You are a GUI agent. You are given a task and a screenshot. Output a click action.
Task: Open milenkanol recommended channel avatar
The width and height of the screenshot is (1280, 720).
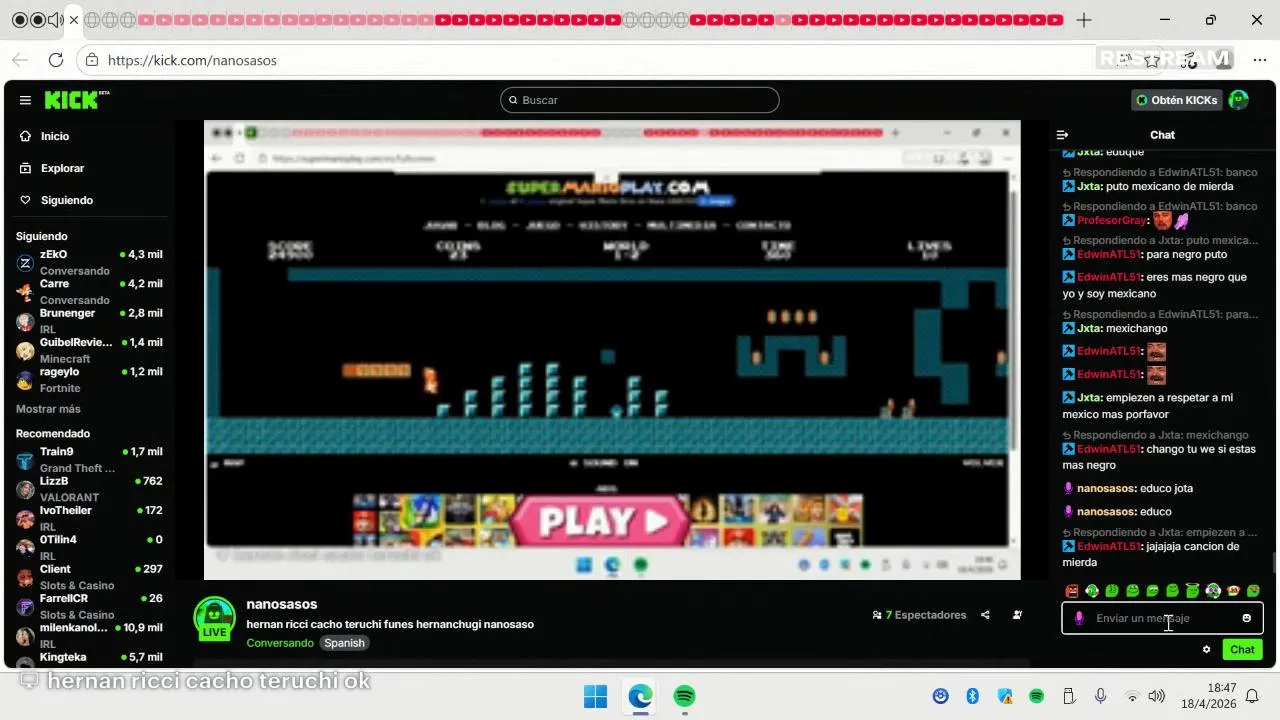pyautogui.click(x=25, y=636)
